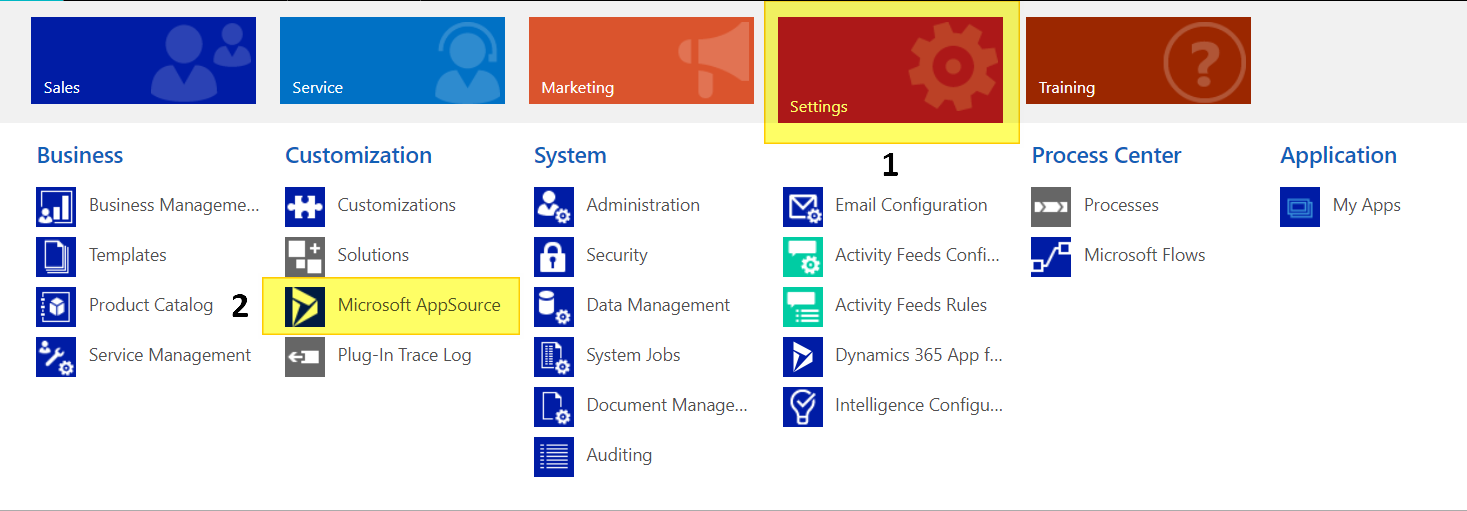This screenshot has width=1467, height=511.
Task: Open the Document Management link
Action: [x=667, y=405]
